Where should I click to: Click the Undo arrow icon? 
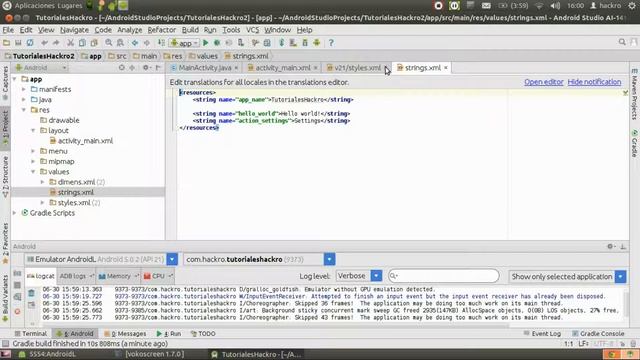click(x=44, y=42)
